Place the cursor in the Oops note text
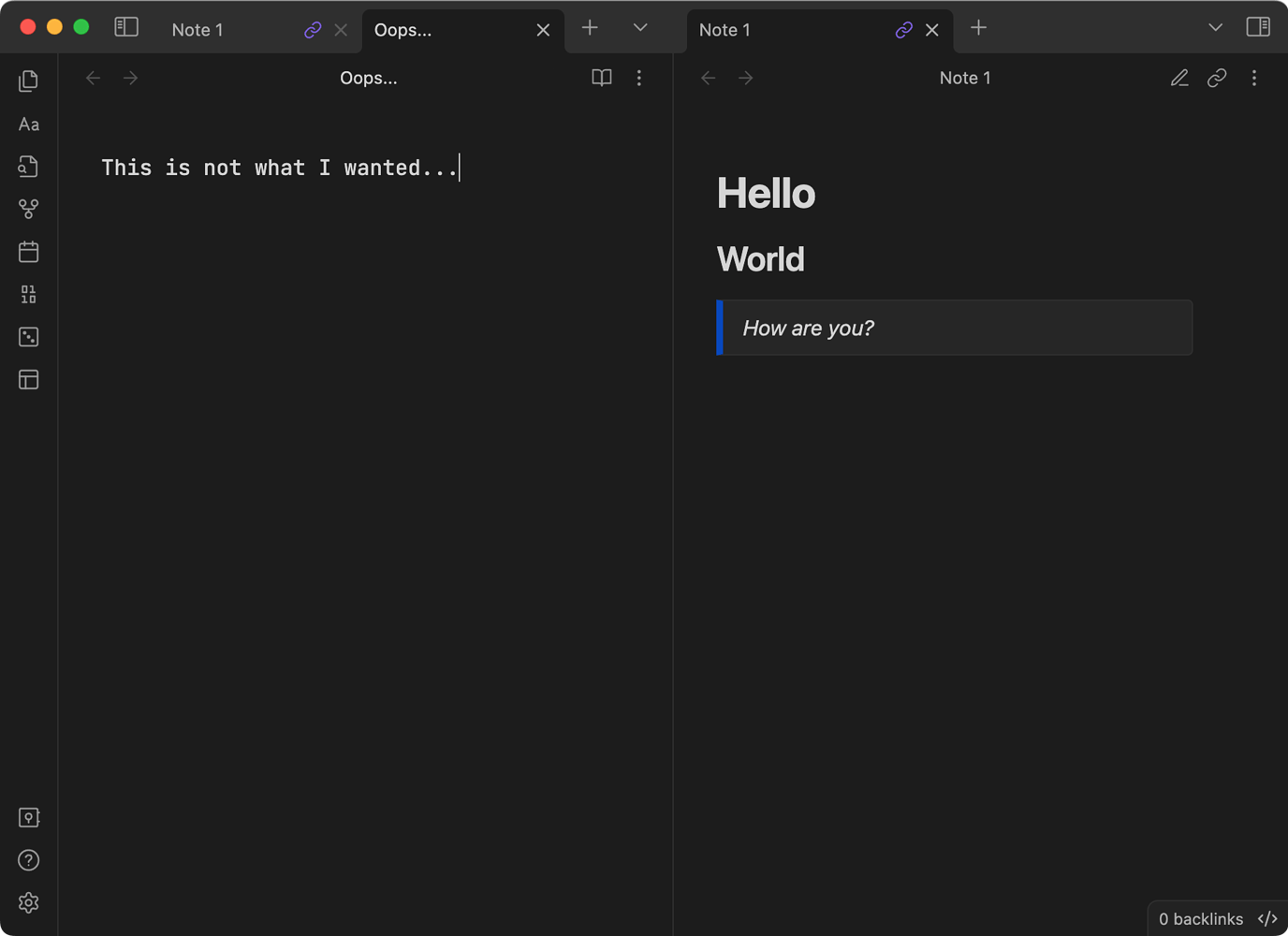The height and width of the screenshot is (936, 1288). [x=281, y=168]
